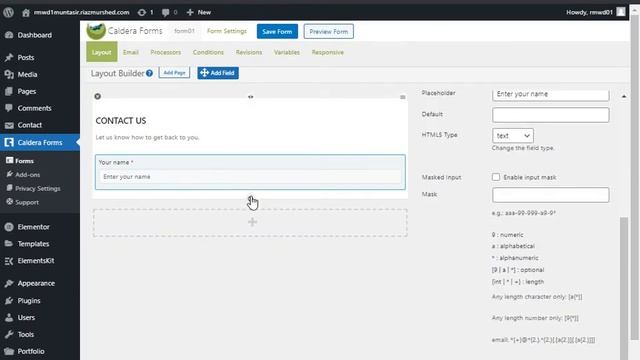This screenshot has height=360, width=640.
Task: Open the Add-ons submenu link
Action: pyautogui.click(x=27, y=175)
